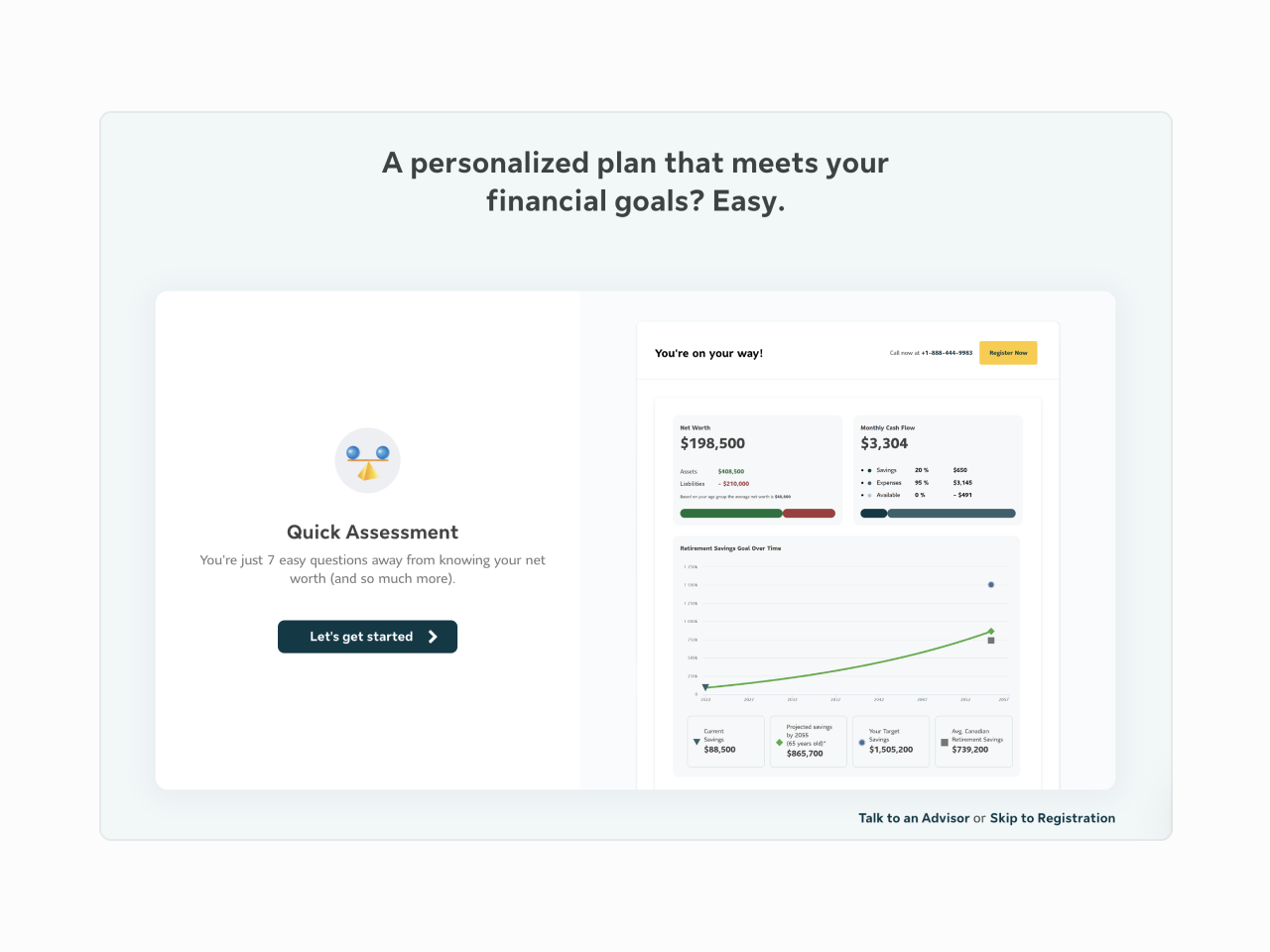
Task: Click the gray square Canadian Retirement icon
Action: point(945,742)
